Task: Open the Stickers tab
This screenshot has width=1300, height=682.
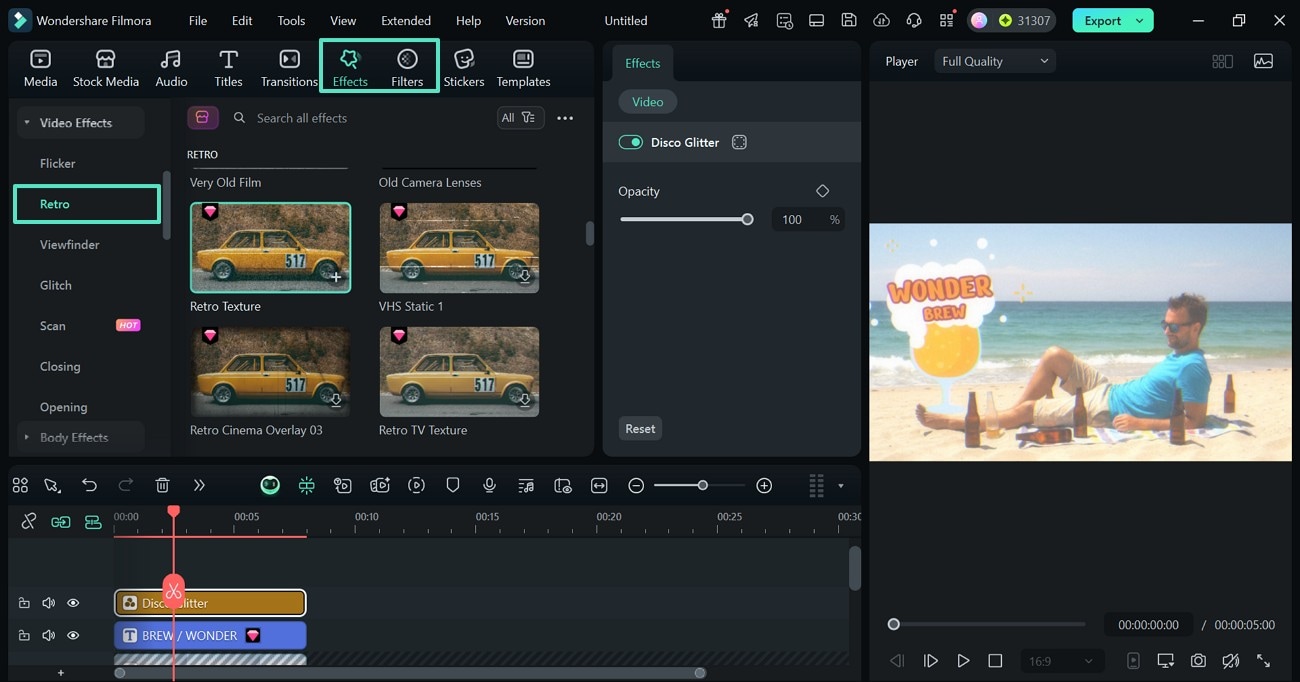Action: (464, 68)
